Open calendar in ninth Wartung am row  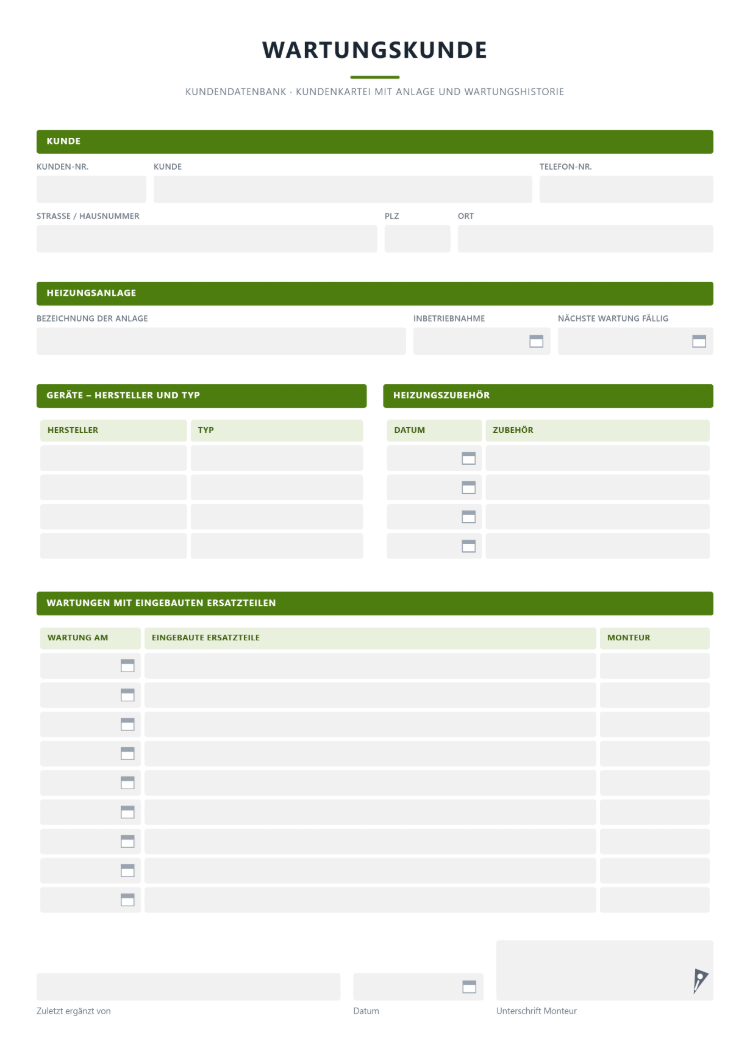click(127, 900)
